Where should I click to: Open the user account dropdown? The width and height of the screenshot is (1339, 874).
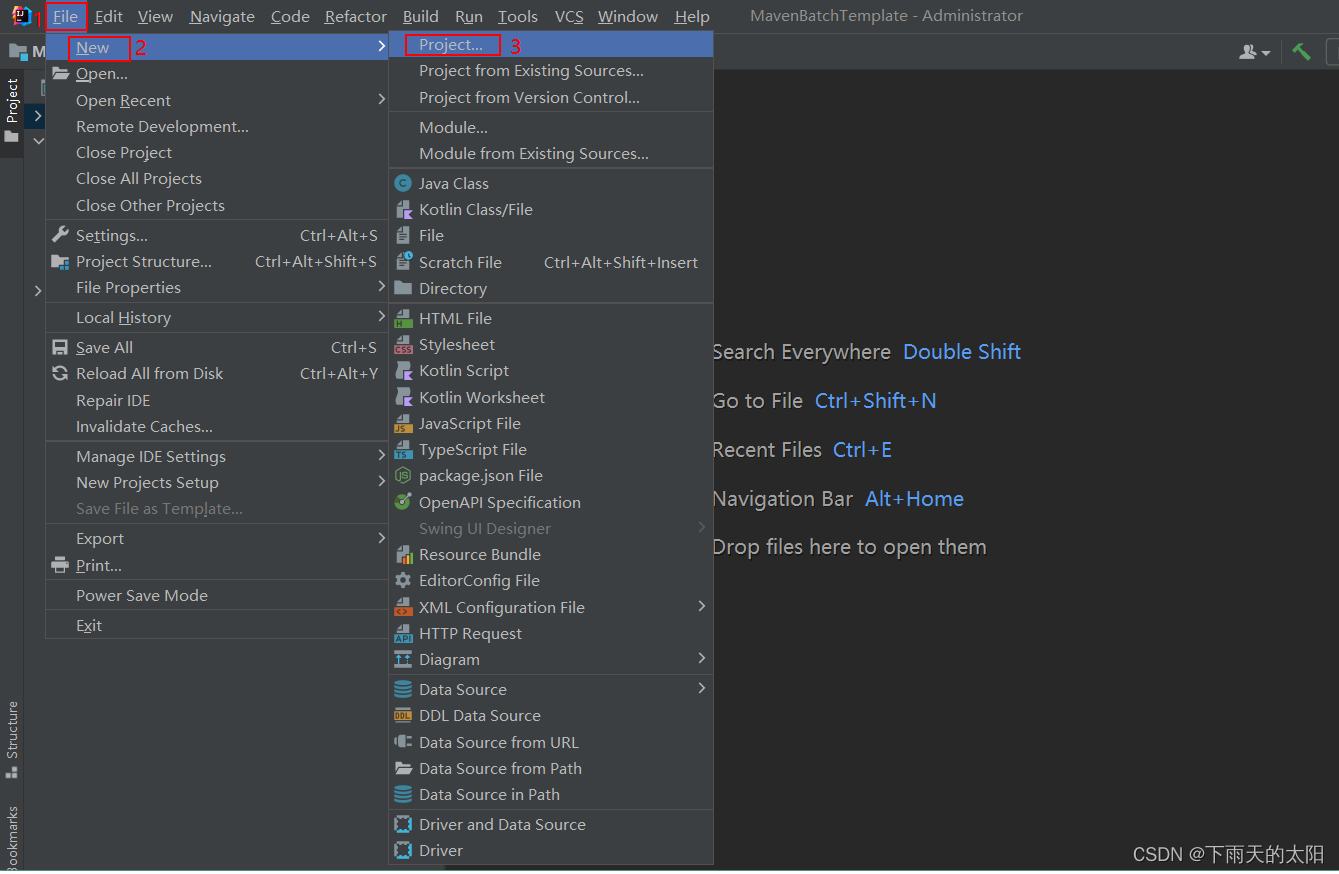pyautogui.click(x=1255, y=52)
